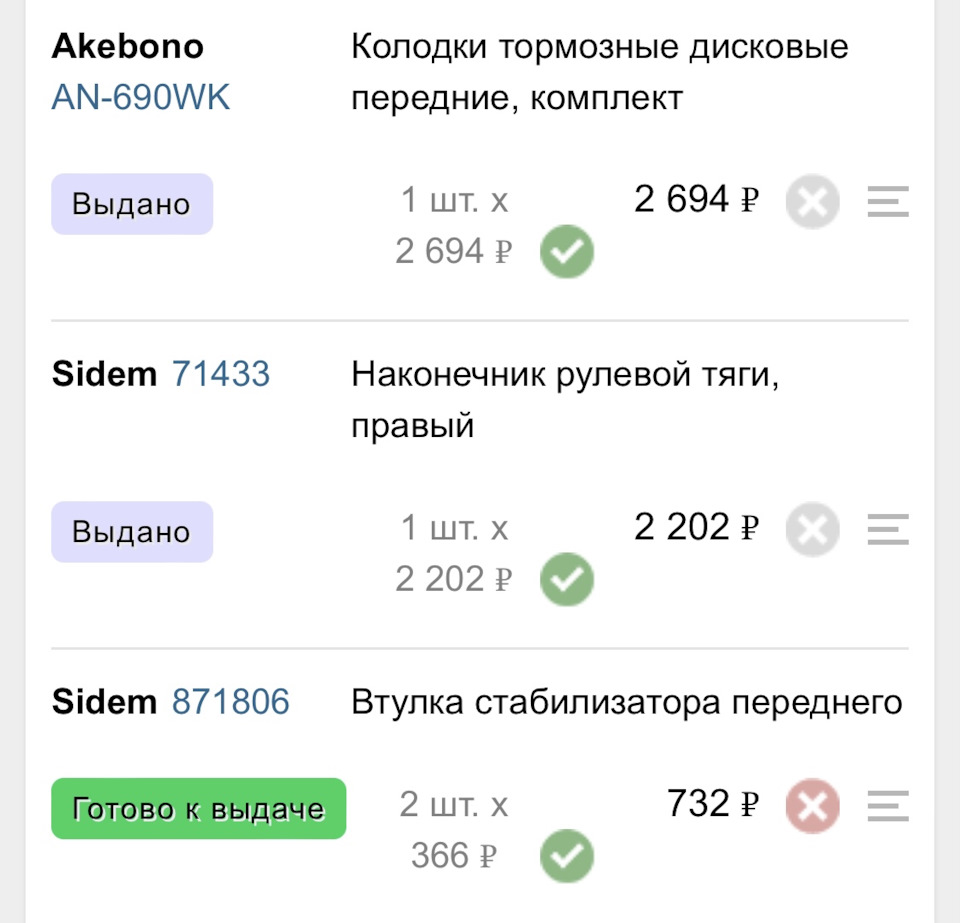
Task: Toggle green checkmark on Sidem 71433 item
Action: tap(567, 580)
